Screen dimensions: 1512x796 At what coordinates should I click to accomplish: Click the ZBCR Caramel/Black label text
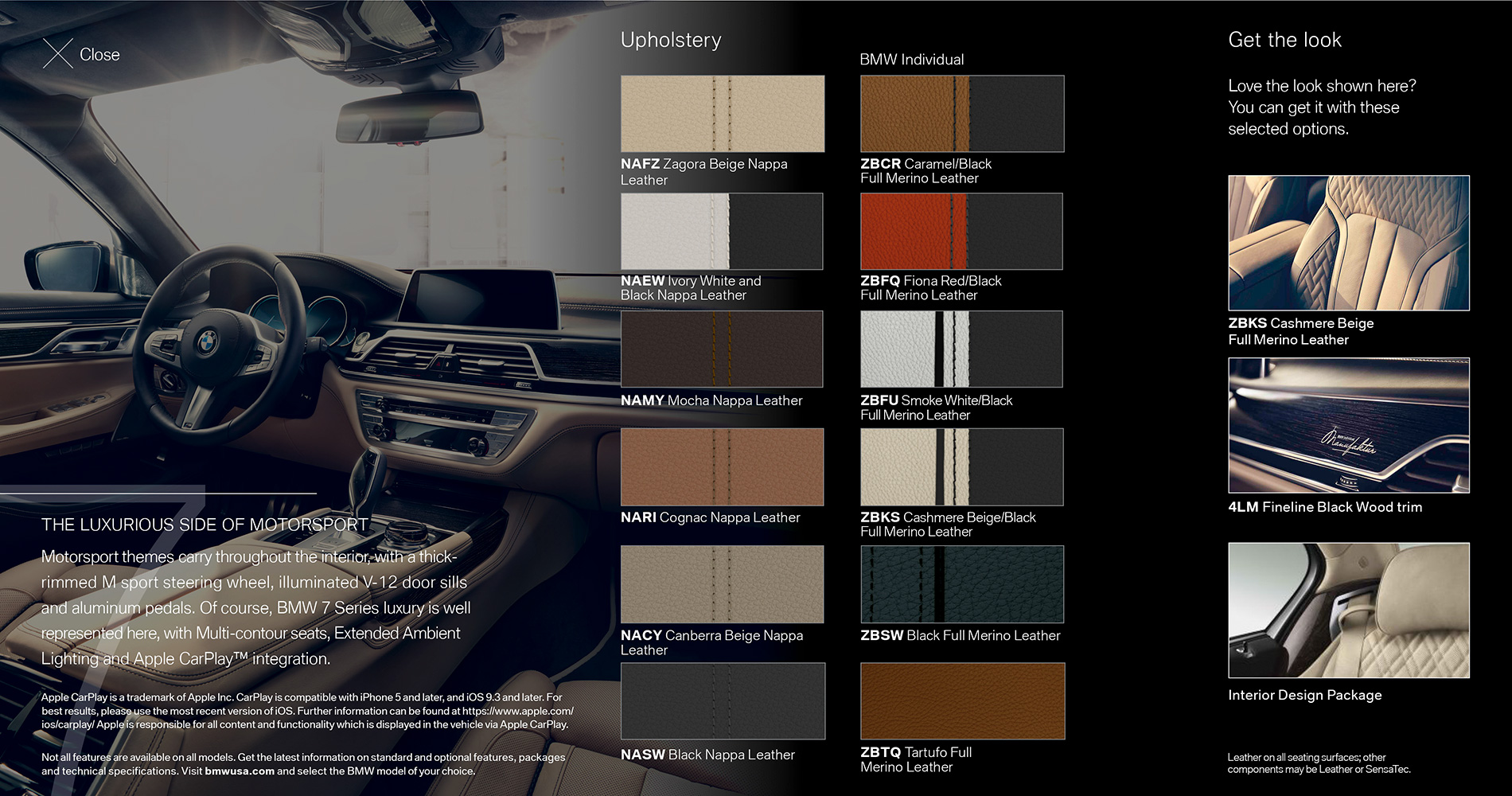926,171
